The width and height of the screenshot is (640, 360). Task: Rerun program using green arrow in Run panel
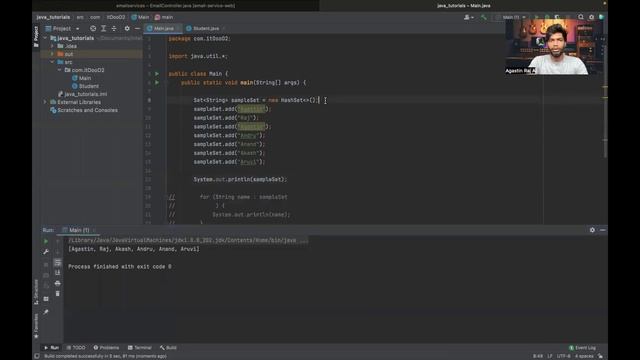46,241
